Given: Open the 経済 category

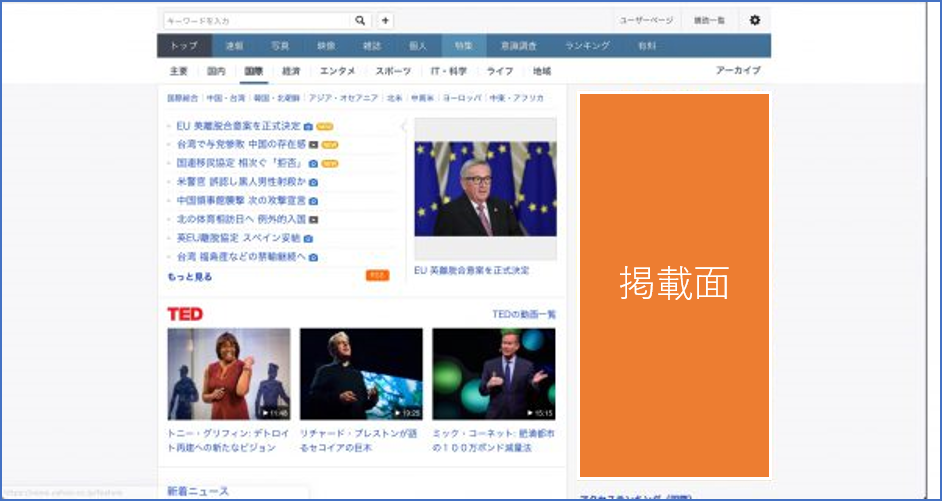Looking at the screenshot, I should click(292, 71).
